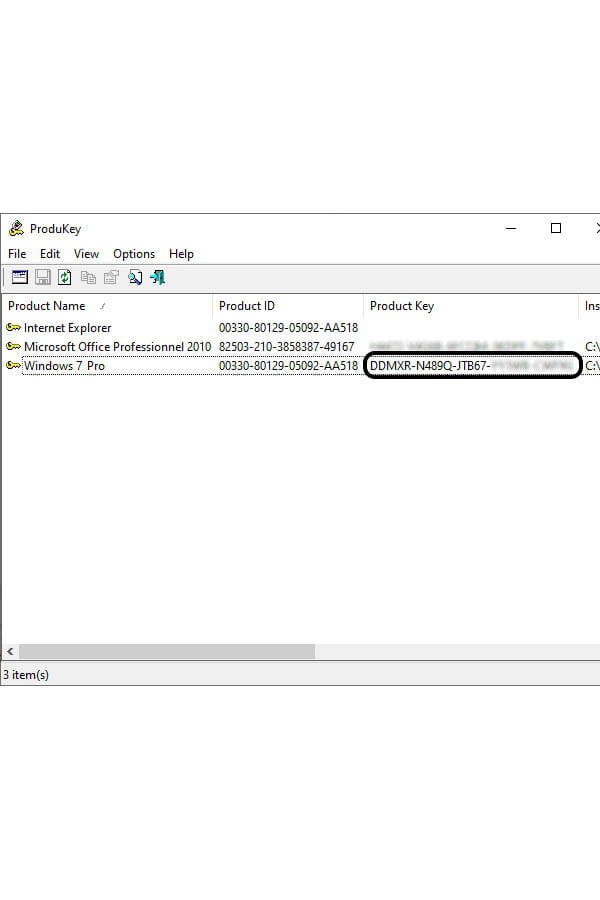600x900 pixels.
Task: Select the Microsoft Office Professionnel 2010 row
Action: click(117, 347)
